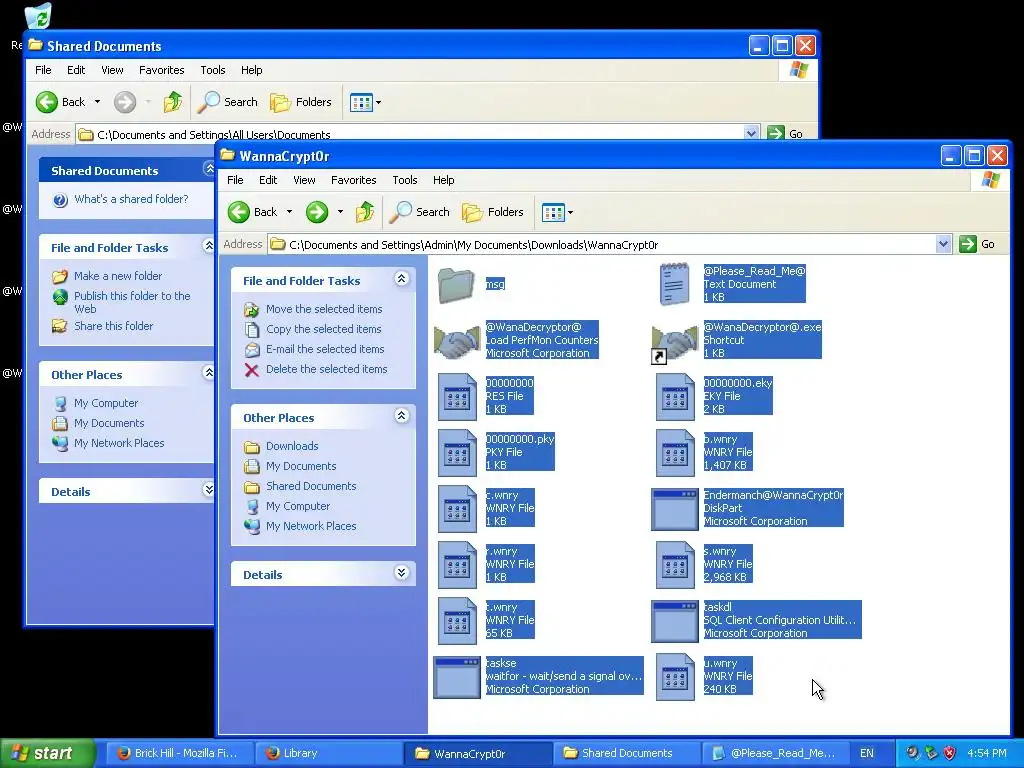The width and height of the screenshot is (1024, 768).
Task: Click the red security shield tray icon
Action: coord(949,754)
